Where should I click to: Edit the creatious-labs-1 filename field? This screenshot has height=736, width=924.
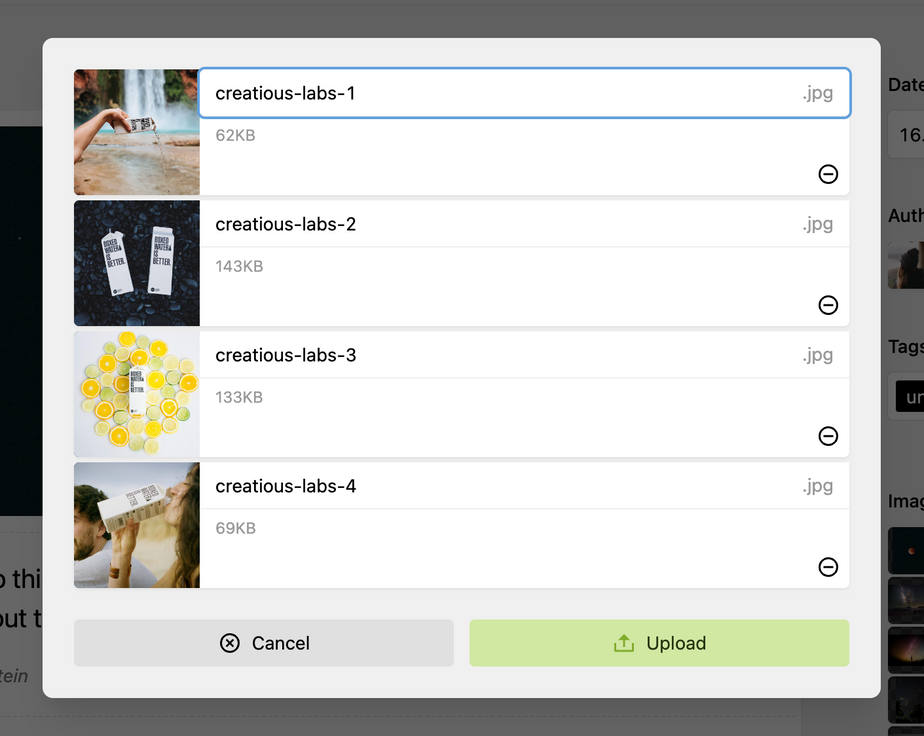500,93
